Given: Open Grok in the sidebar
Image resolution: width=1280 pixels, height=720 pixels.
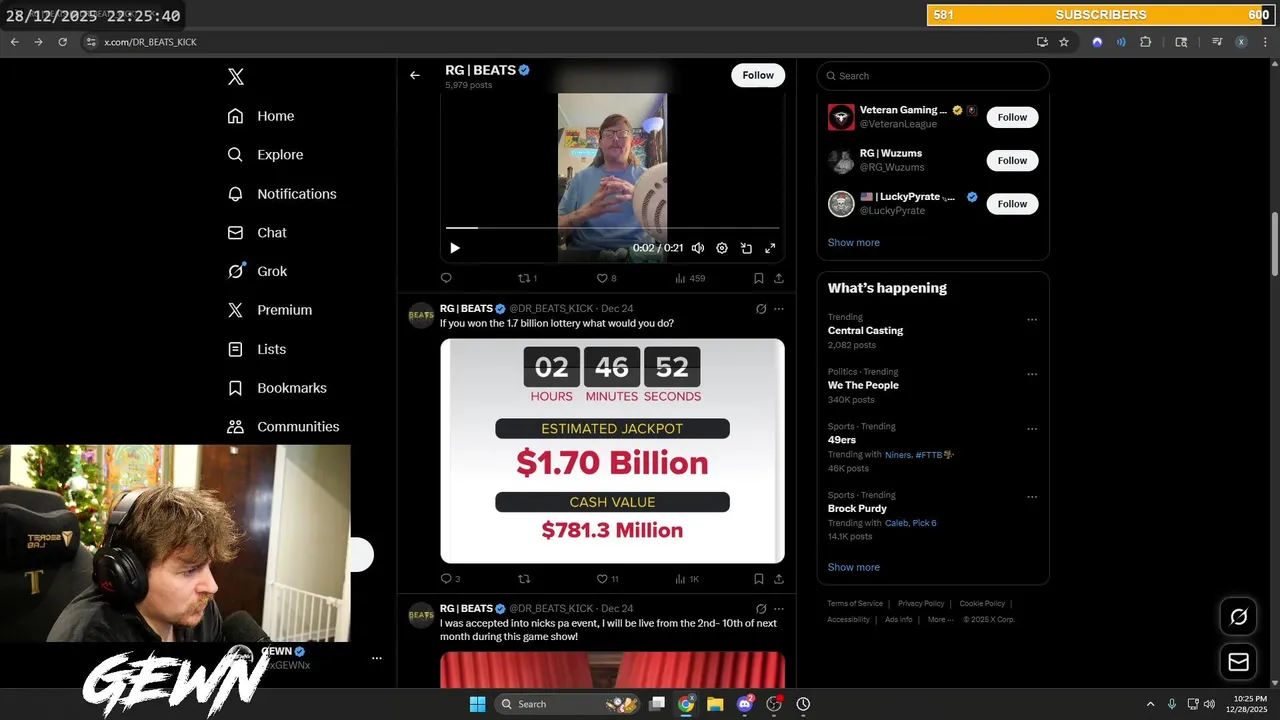Looking at the screenshot, I should pos(257,271).
